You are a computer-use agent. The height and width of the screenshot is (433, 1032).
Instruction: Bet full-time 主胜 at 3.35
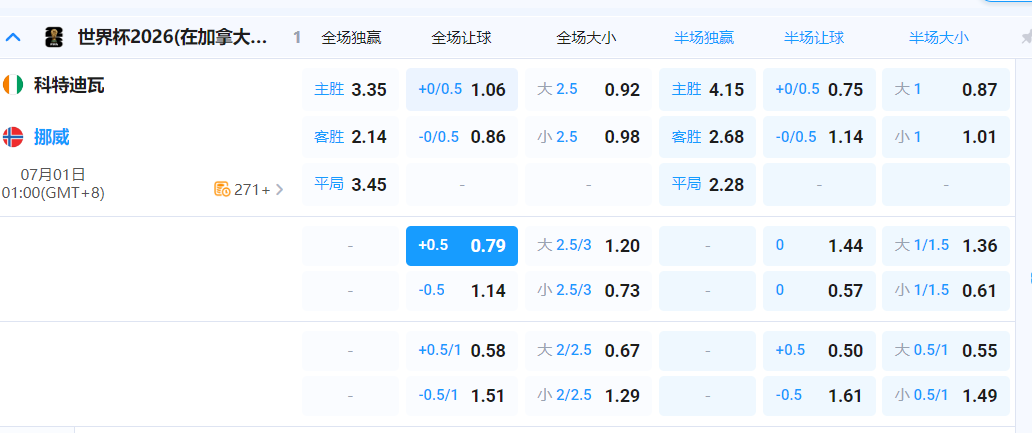[351, 89]
